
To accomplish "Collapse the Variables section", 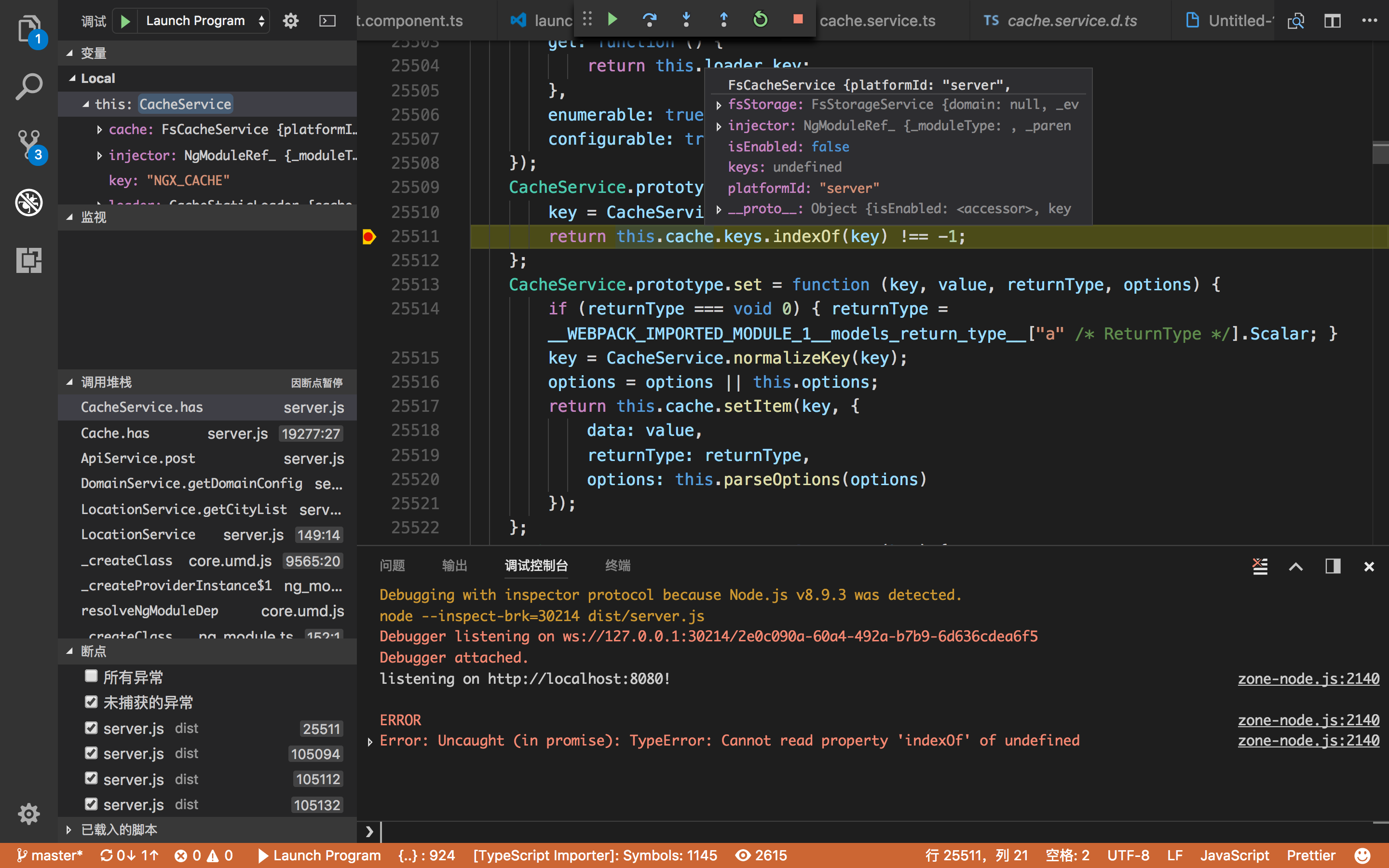I will point(69,53).
